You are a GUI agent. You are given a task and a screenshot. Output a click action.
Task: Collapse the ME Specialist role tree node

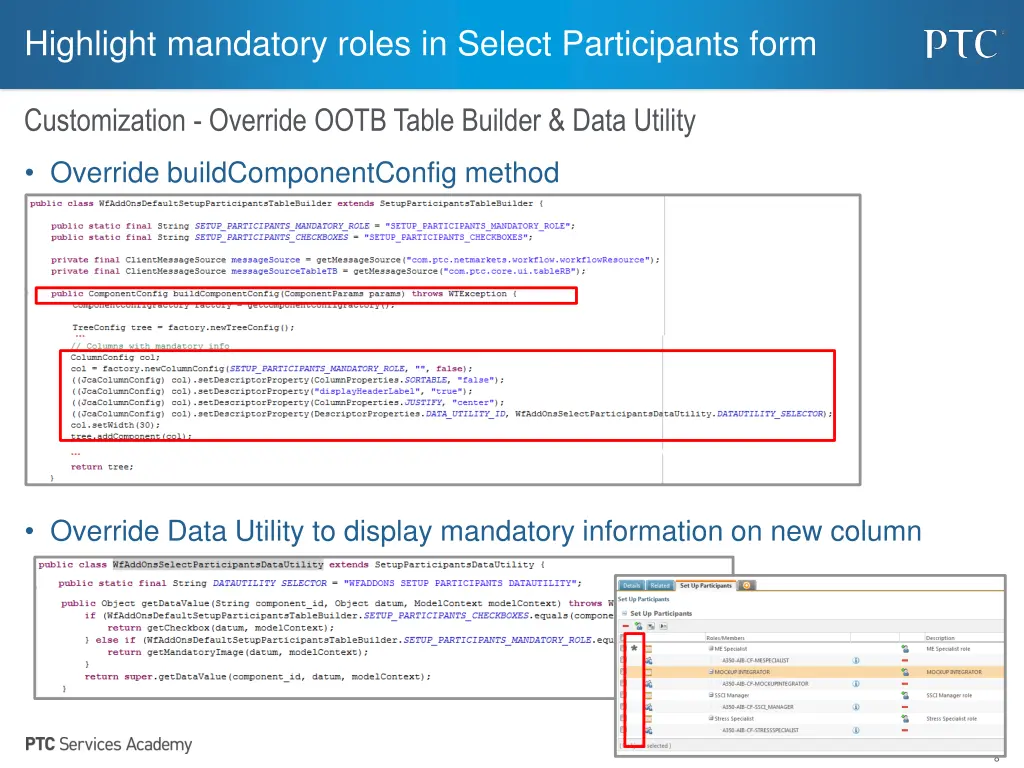(710, 648)
